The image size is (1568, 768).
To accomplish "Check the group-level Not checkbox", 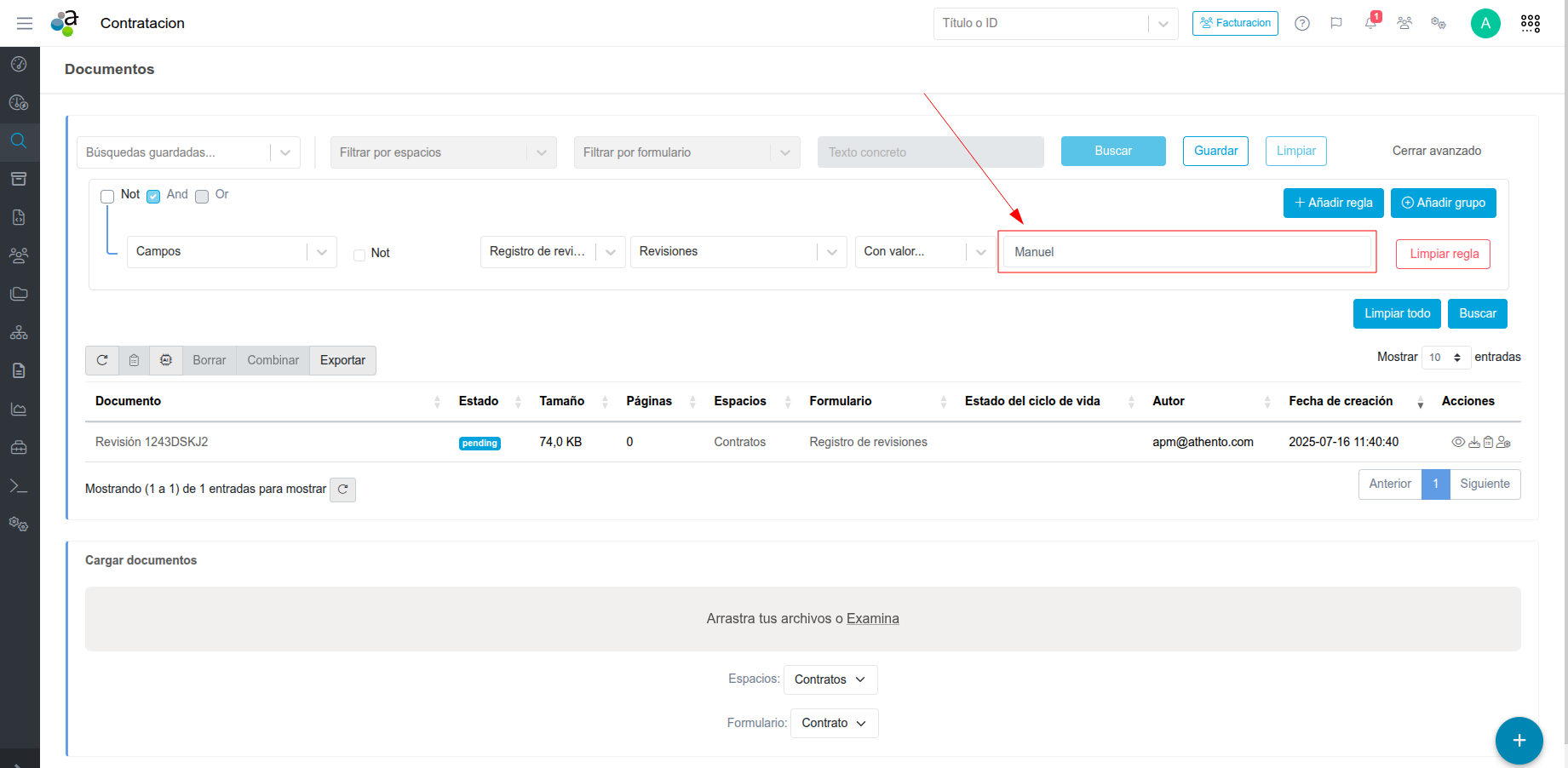I will (107, 197).
